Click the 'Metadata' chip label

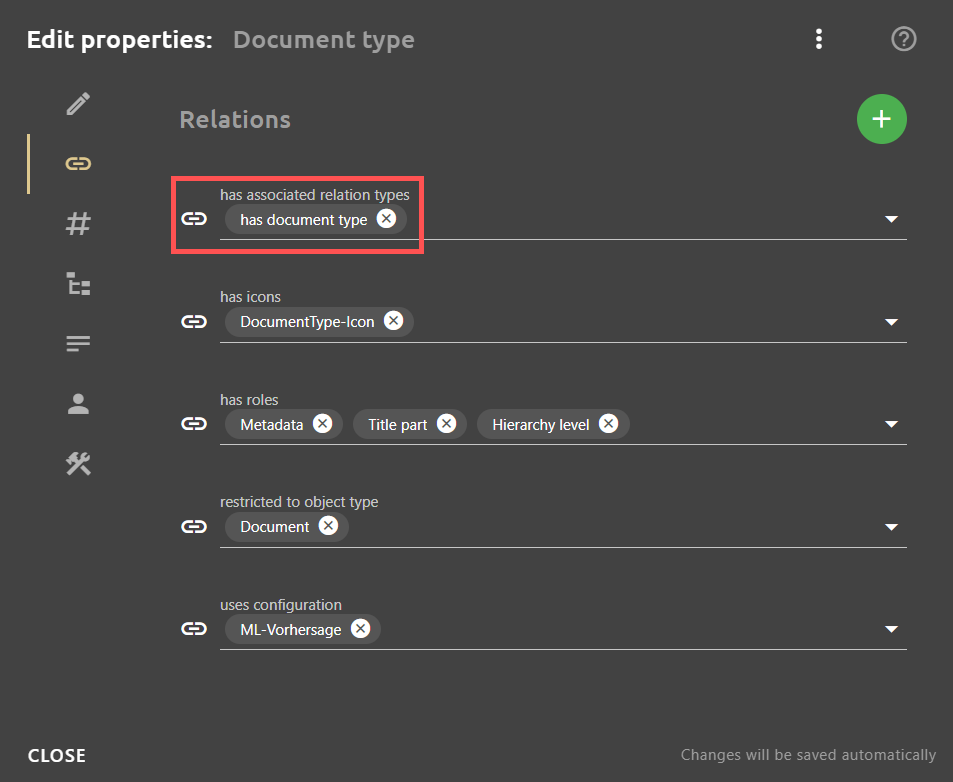272,425
